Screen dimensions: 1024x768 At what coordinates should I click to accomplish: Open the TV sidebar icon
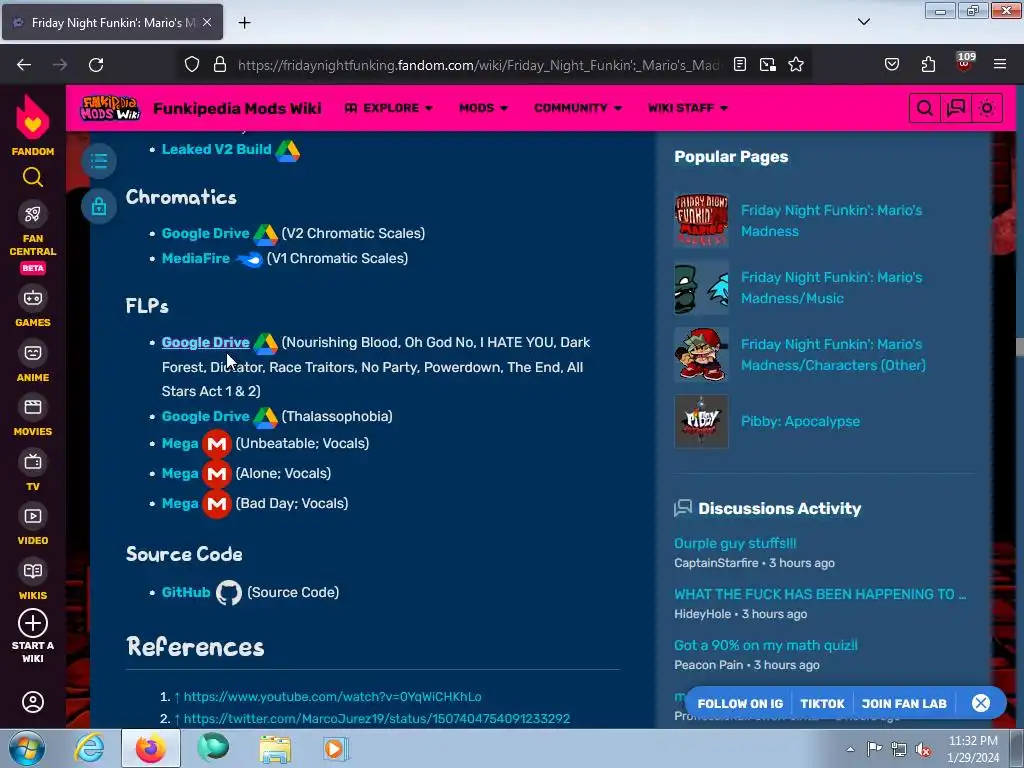(33, 462)
